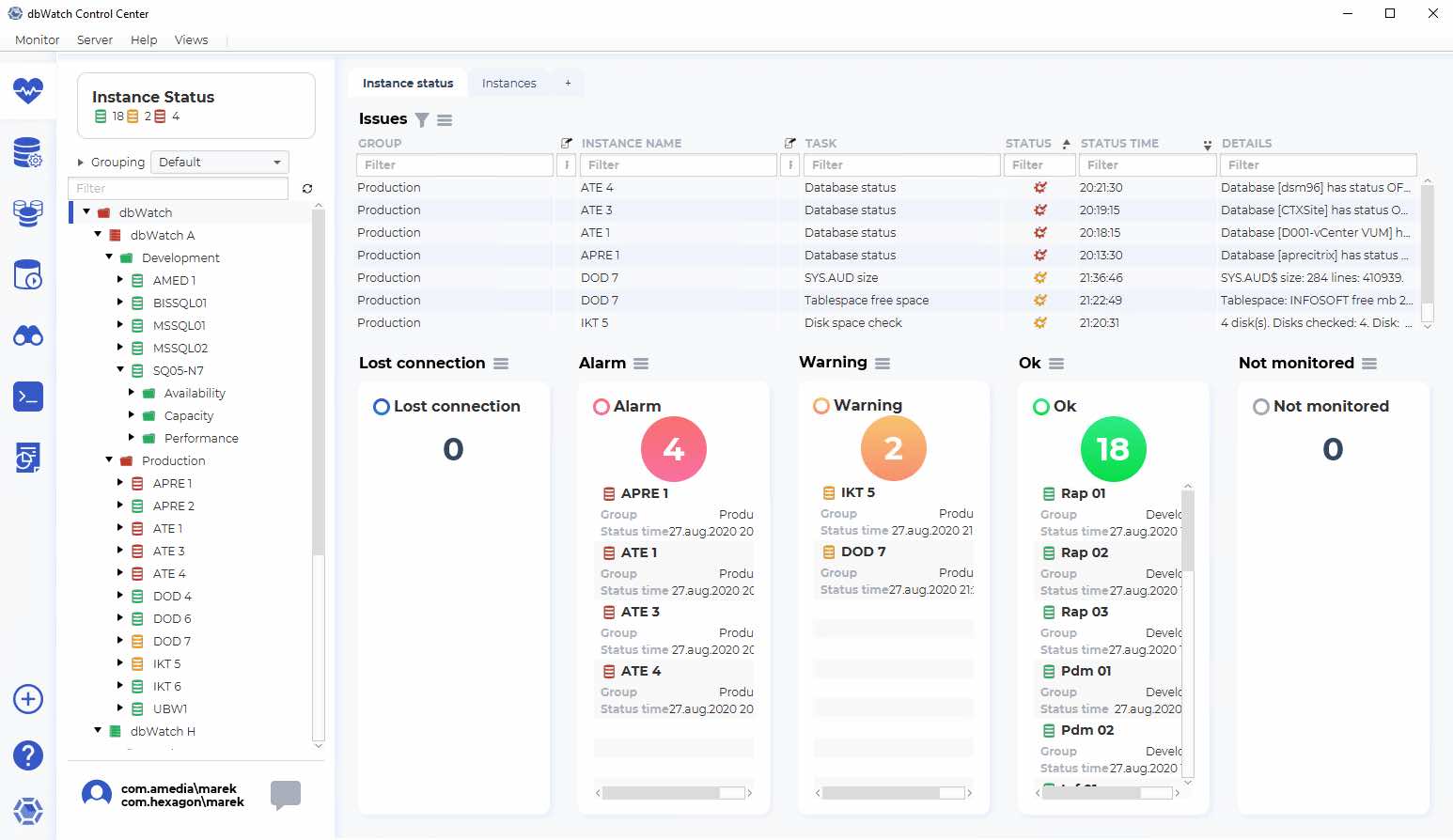Click the Issues filter funnel icon
The height and width of the screenshot is (840, 1453).
[x=422, y=119]
